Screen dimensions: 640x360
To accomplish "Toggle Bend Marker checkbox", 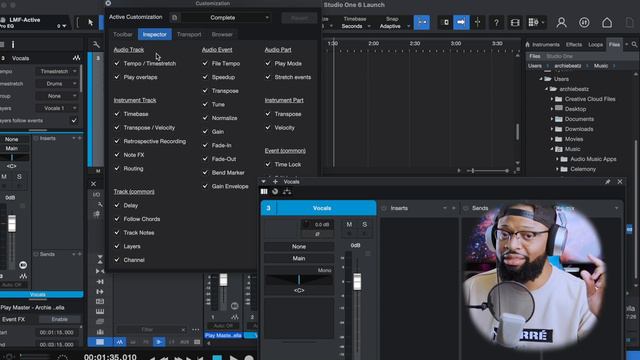I will coord(205,173).
